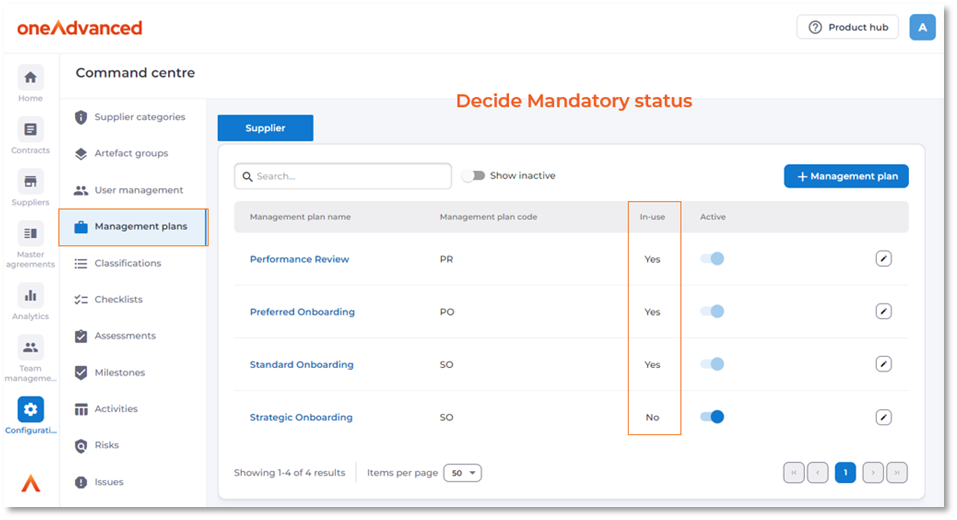Click the Product hub button

tap(848, 27)
